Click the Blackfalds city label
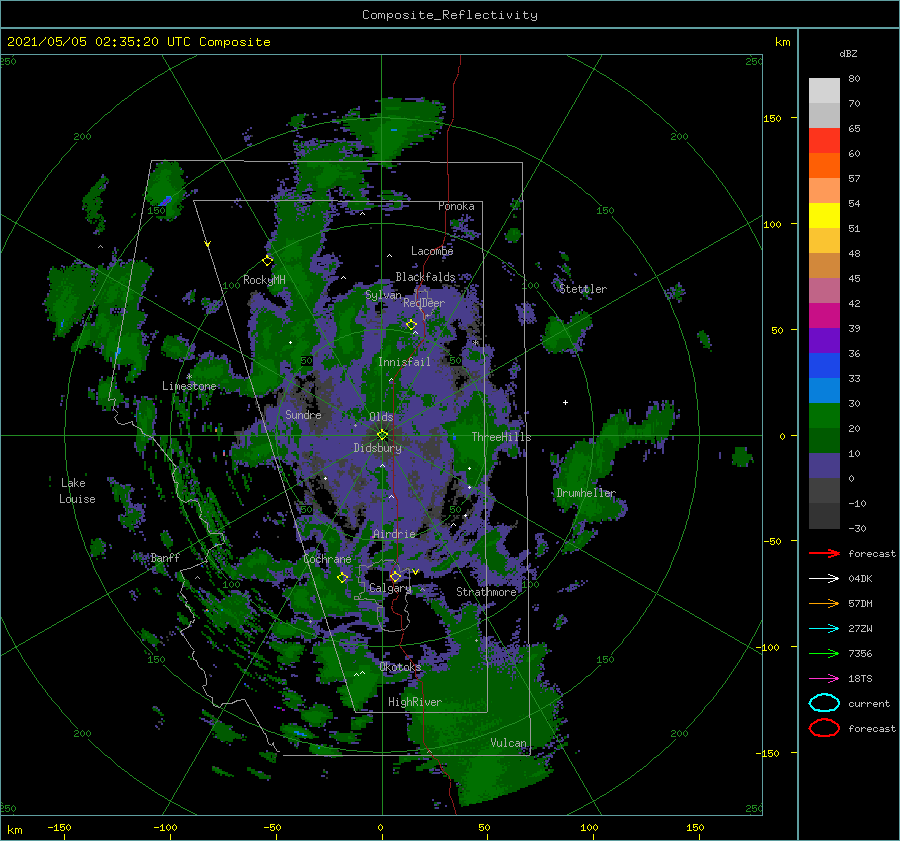The height and width of the screenshot is (841, 900). coord(425,277)
